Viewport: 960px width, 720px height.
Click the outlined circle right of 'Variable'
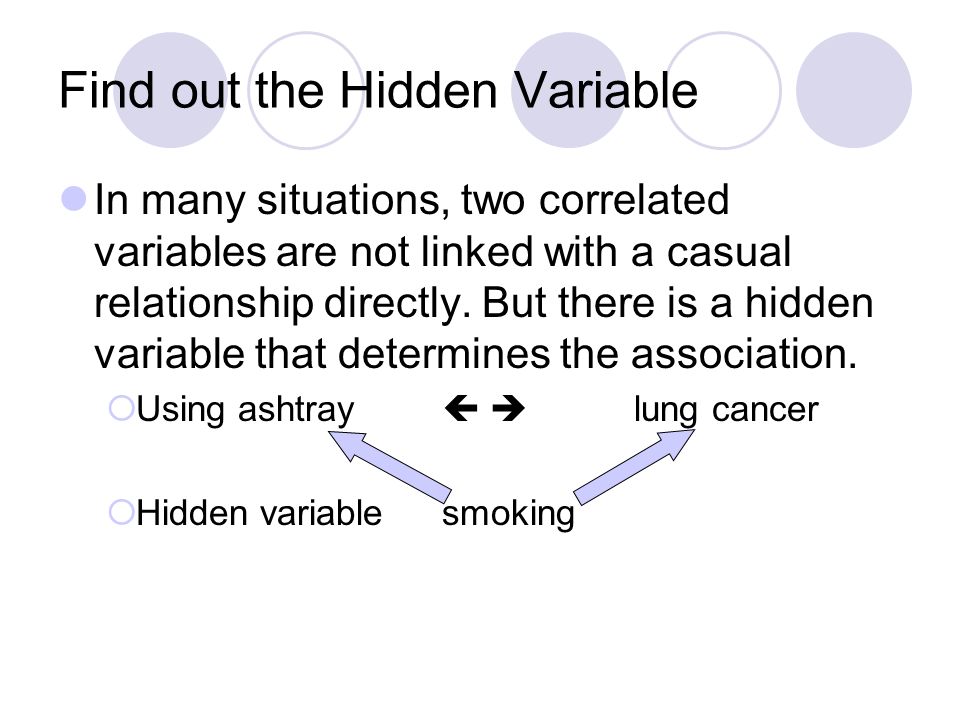(x=722, y=90)
